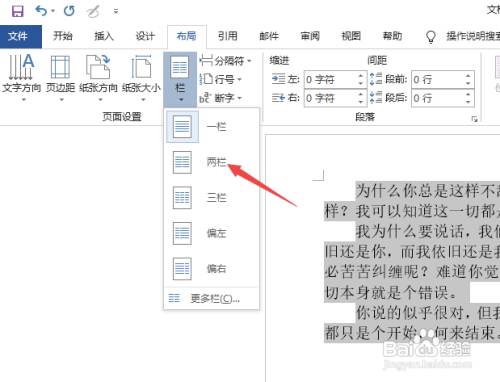This screenshot has width=500, height=382.
Task: Click the touch/mouse mode icon
Action: coord(93,12)
